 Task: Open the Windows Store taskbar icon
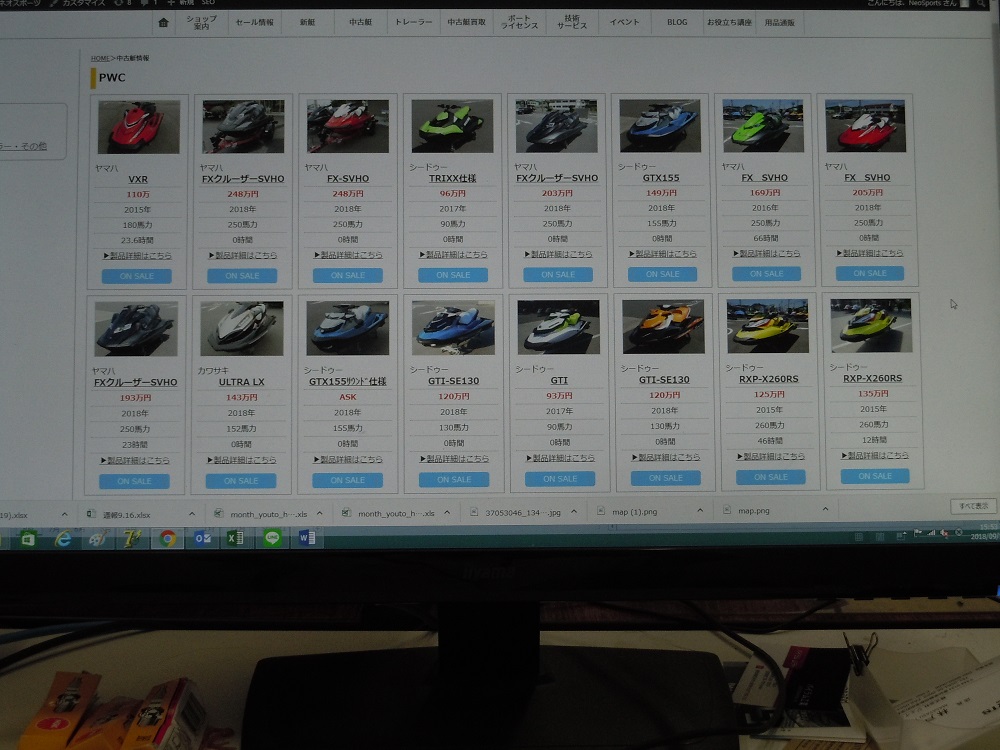(x=28, y=540)
